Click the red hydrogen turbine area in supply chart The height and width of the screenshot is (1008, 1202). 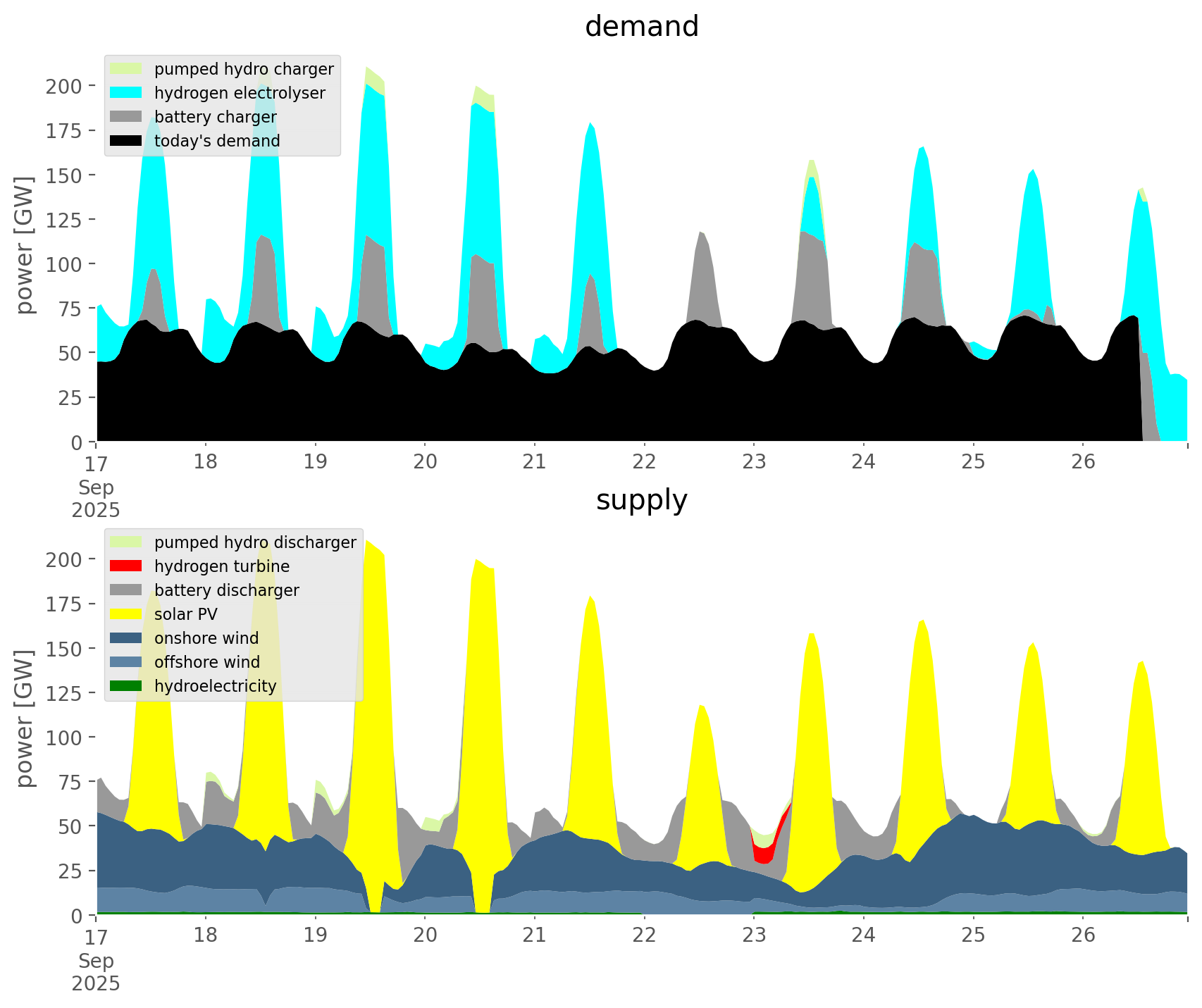[763, 854]
